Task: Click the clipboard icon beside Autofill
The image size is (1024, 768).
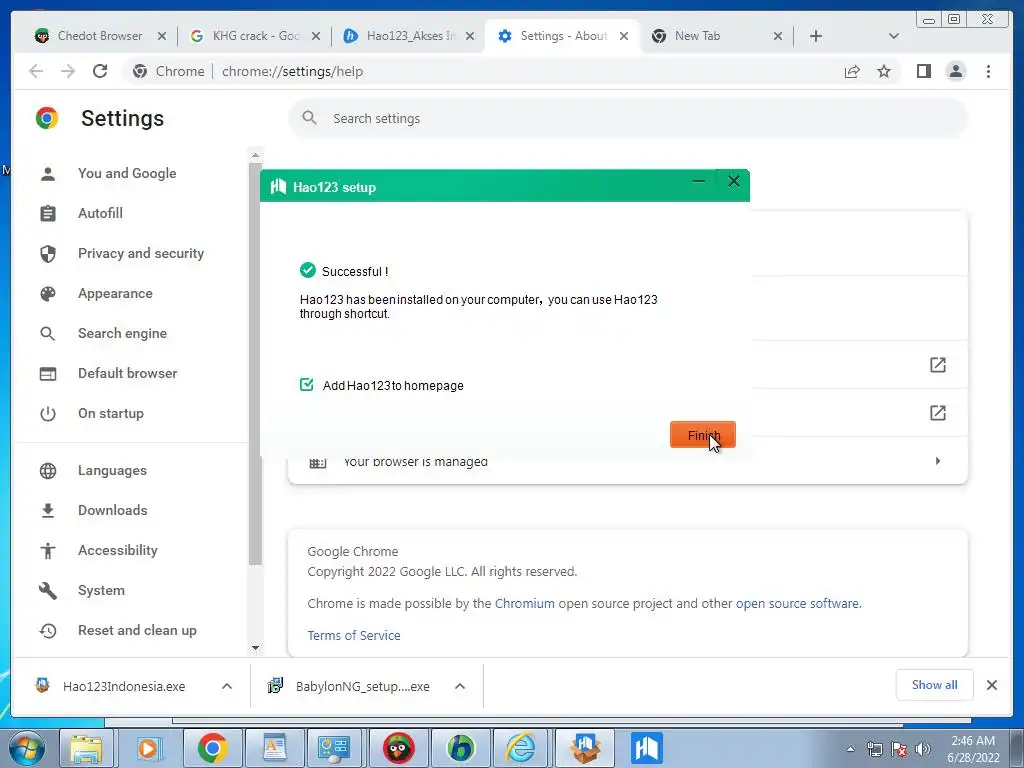Action: [48, 214]
